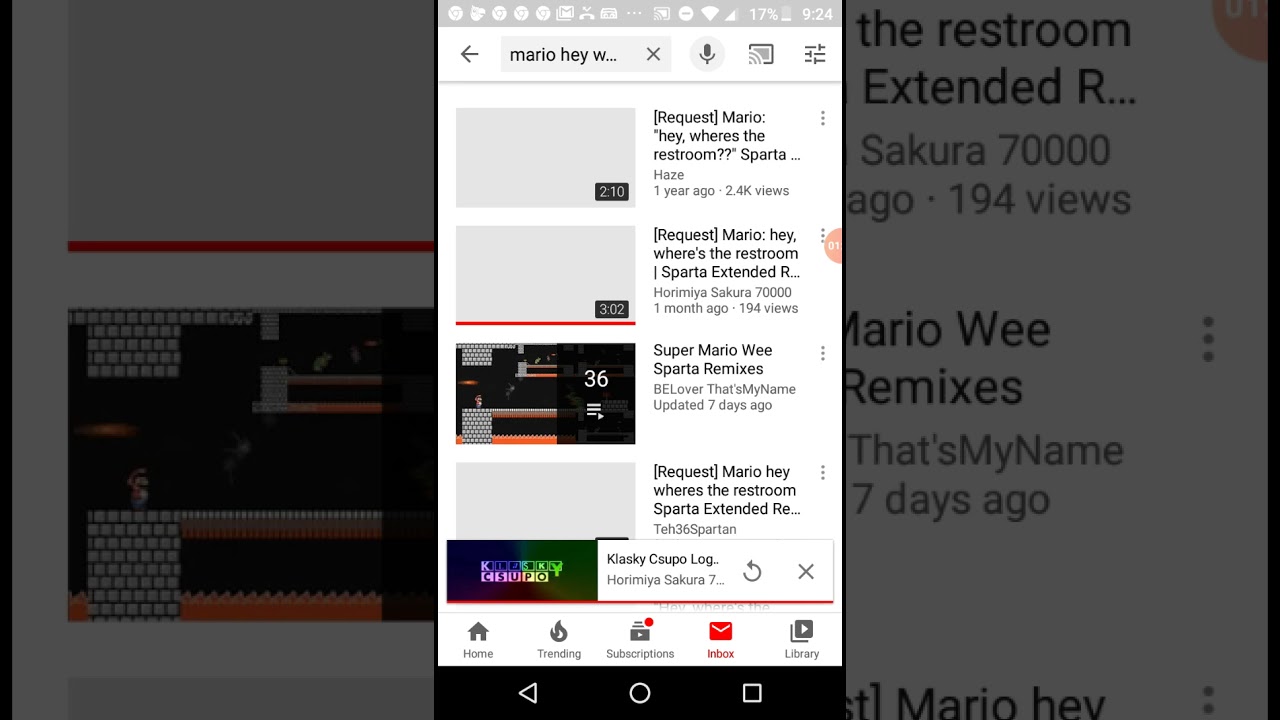Tap the Wi-Fi status icon
The width and height of the screenshot is (1280, 720).
coord(711,14)
